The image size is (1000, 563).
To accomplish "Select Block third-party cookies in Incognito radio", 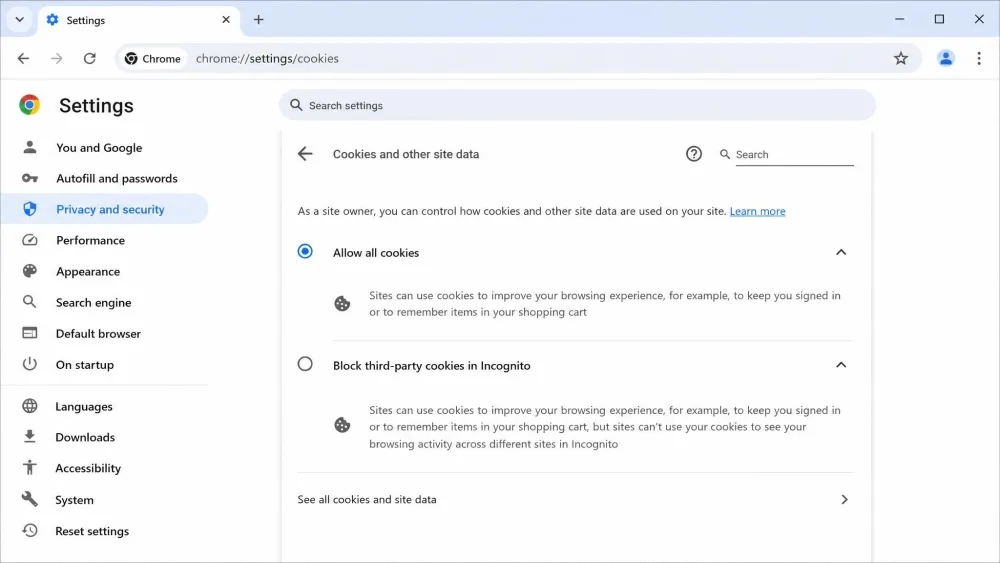I will pos(305,364).
